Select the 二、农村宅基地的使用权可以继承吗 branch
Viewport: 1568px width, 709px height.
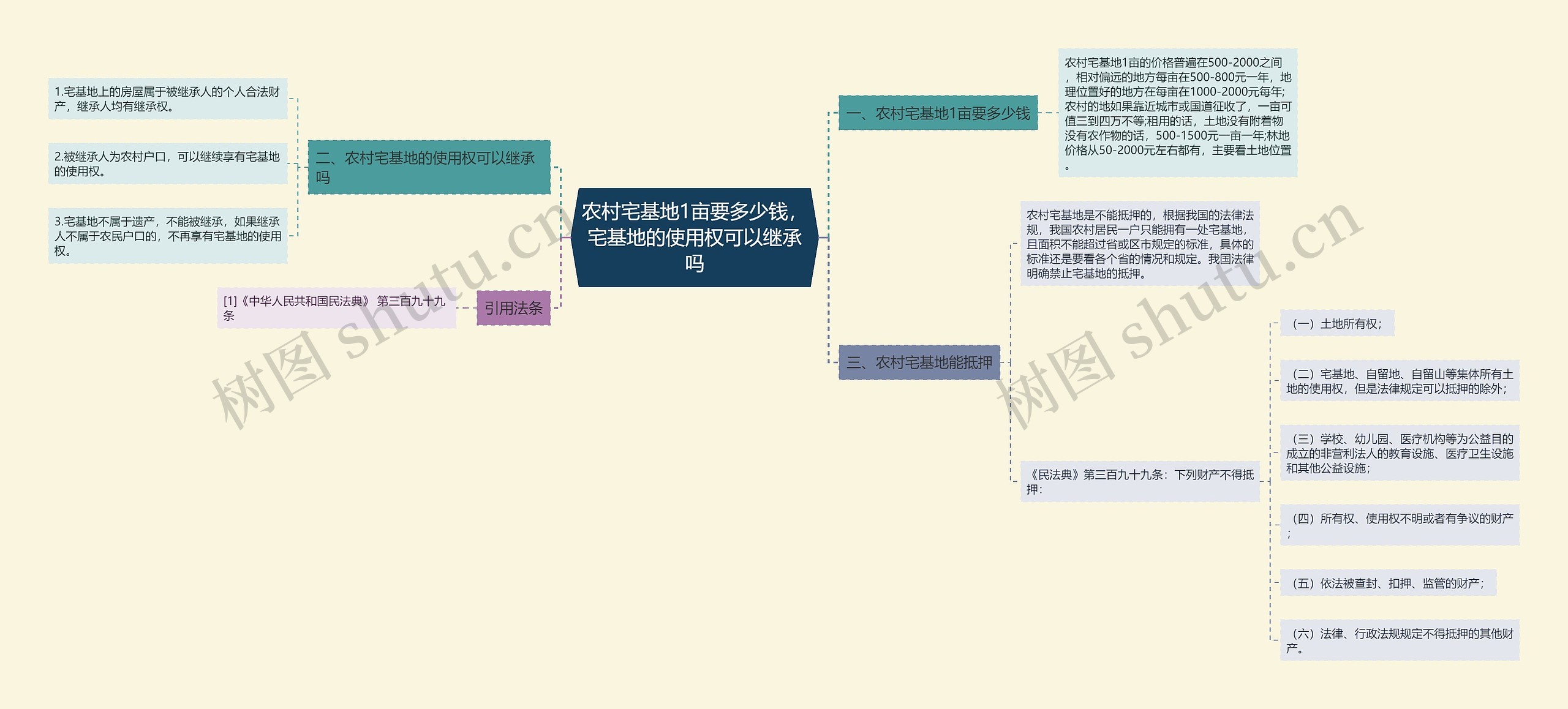point(428,167)
